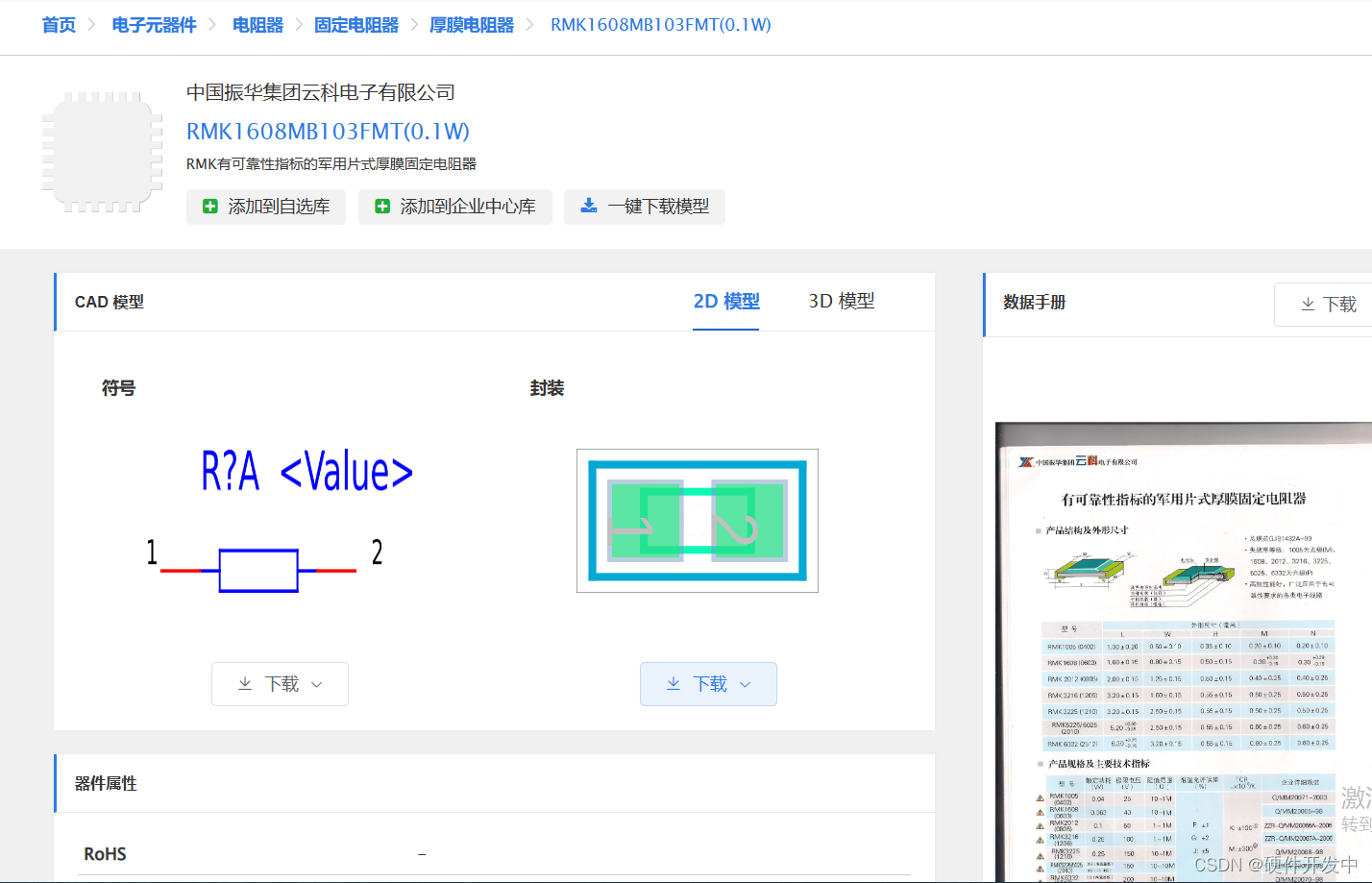This screenshot has width=1372, height=883.
Task: Open the 电子元器件 breadcrumb link
Action: (x=154, y=25)
